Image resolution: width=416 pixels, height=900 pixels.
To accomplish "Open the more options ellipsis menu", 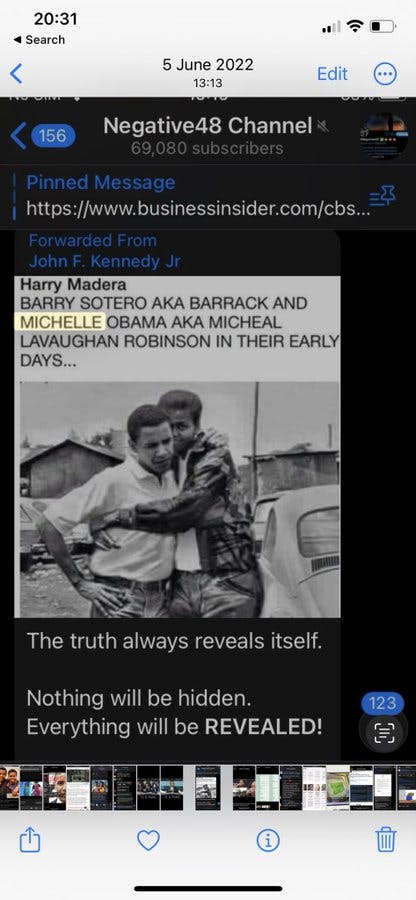I will click(x=385, y=73).
